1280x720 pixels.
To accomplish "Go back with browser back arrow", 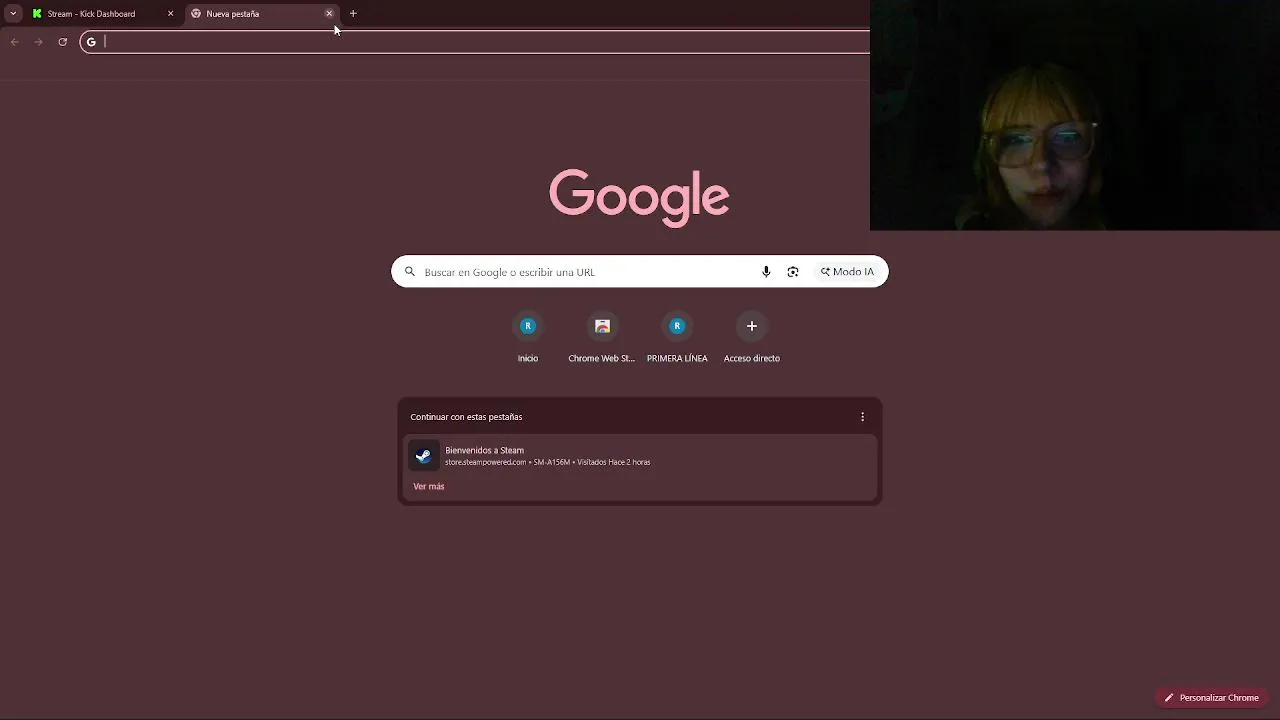I will 14,42.
